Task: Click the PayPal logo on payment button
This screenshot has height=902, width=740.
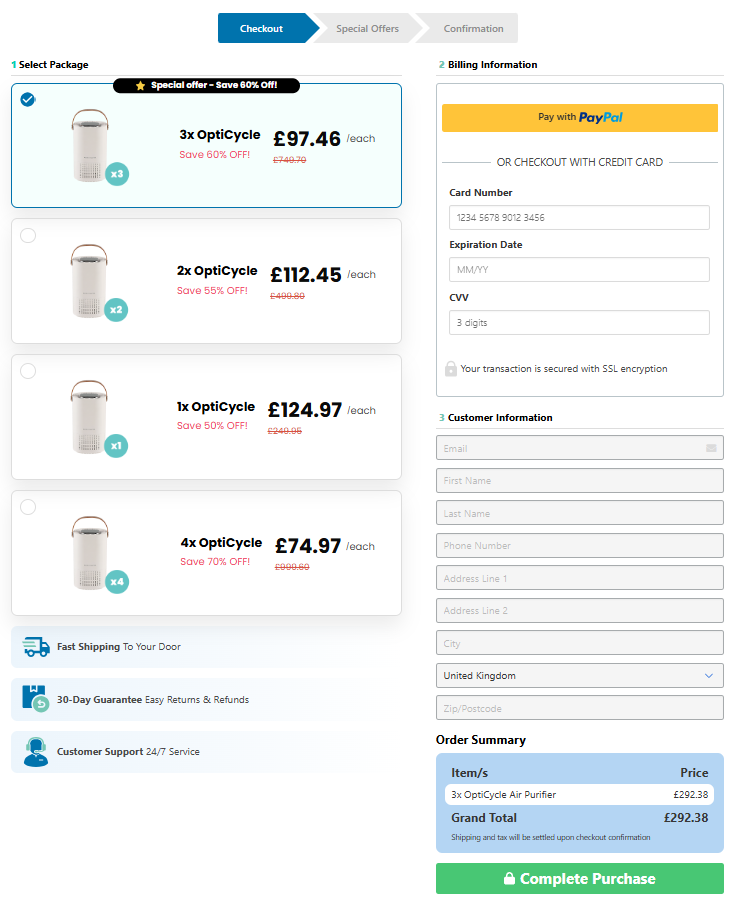Action: pyautogui.click(x=601, y=117)
